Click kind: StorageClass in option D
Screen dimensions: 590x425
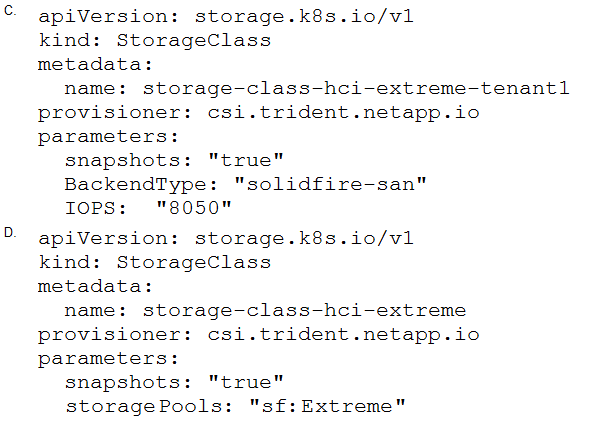click(155, 262)
